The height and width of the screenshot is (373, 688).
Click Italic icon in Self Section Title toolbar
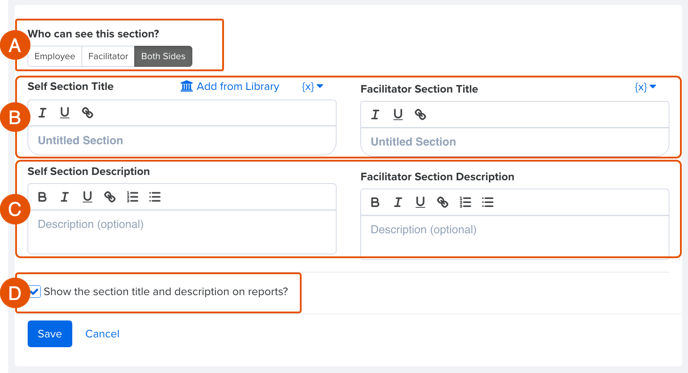[42, 113]
